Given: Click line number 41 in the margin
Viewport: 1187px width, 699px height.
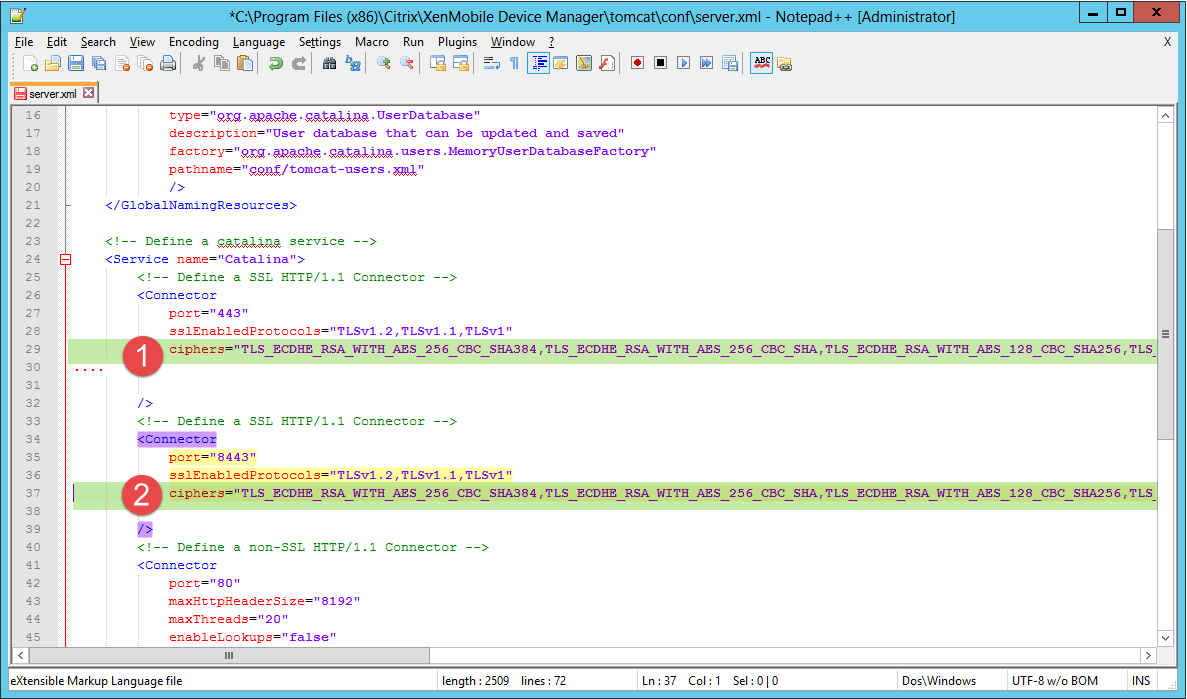Looking at the screenshot, I should pos(33,565).
